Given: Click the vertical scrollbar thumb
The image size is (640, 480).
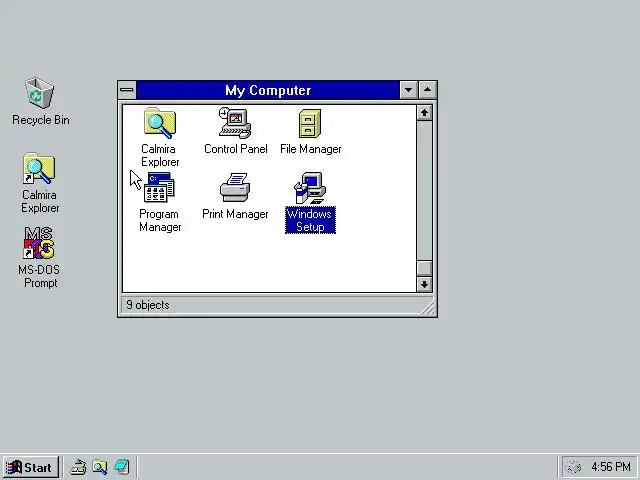Looking at the screenshot, I should coord(424,268).
